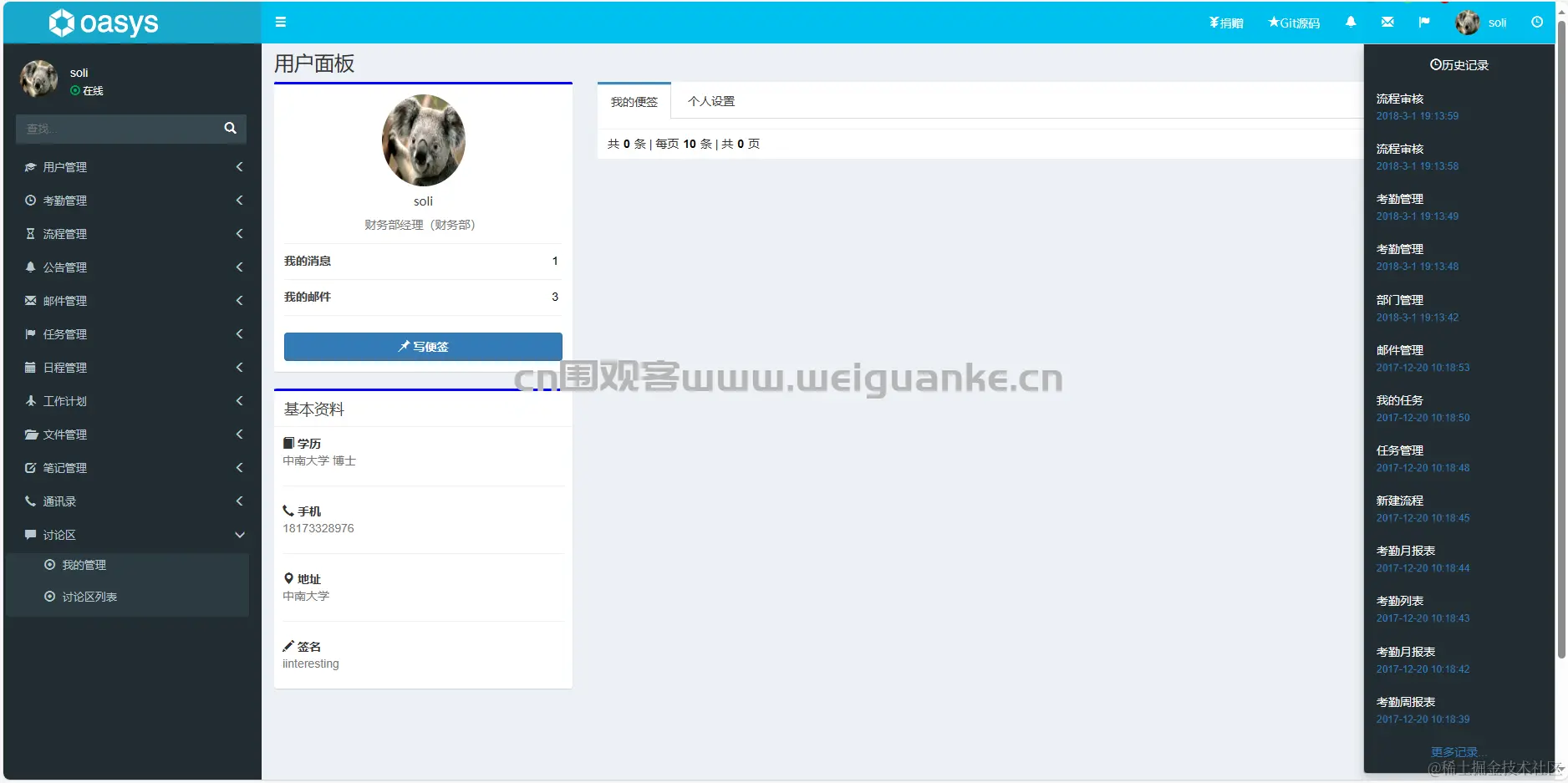Screen dimensions: 1568x783
Task: Open the task flag icon in top bar
Action: tap(1424, 23)
